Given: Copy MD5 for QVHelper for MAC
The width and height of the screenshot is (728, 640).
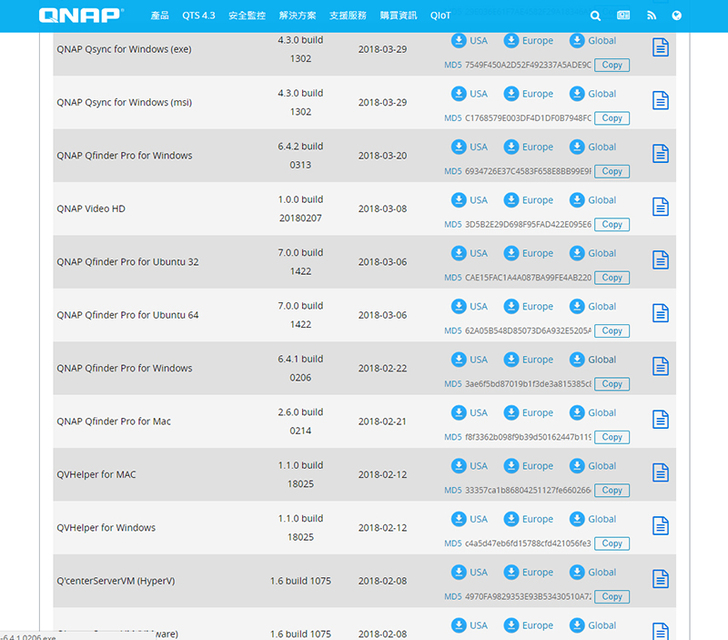Looking at the screenshot, I should coord(612,490).
